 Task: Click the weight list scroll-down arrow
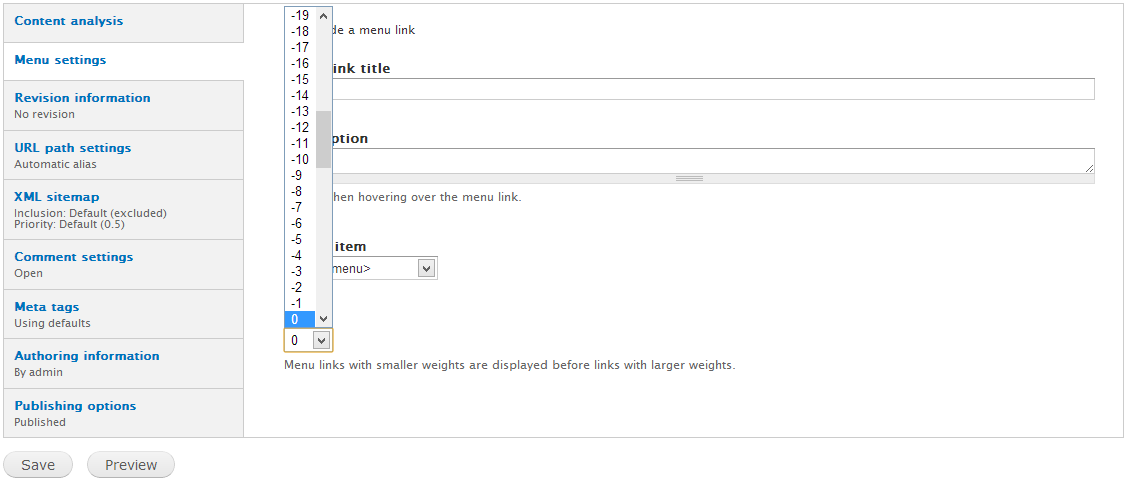pos(324,319)
